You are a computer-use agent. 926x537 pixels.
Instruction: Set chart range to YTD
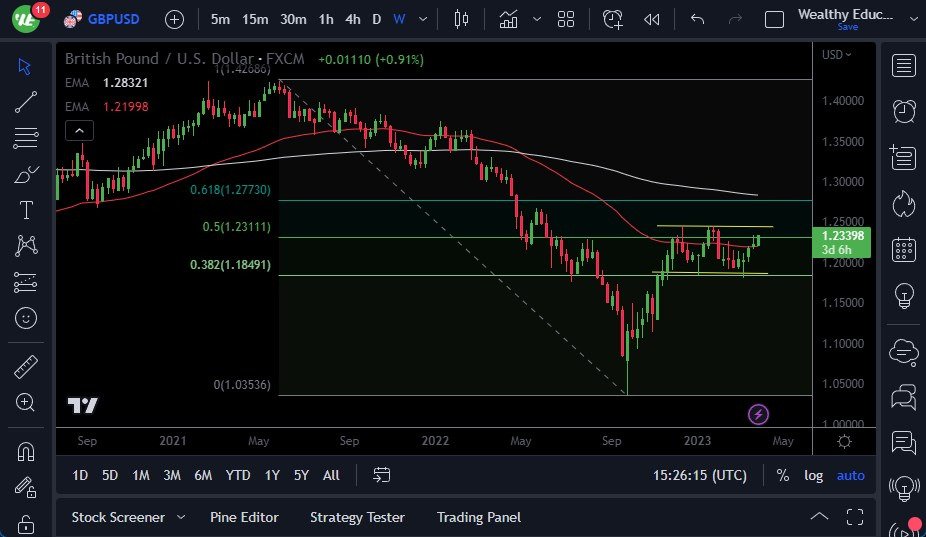point(238,475)
